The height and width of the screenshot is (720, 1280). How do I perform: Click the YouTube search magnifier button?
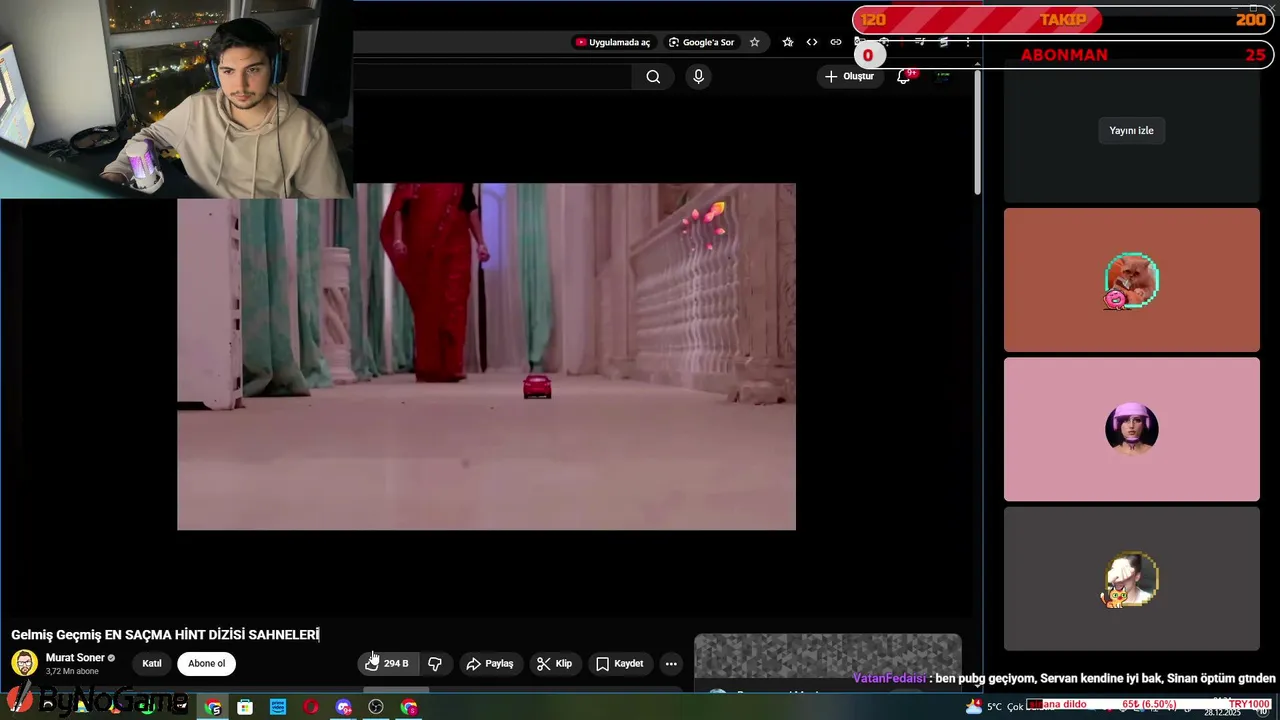(653, 77)
